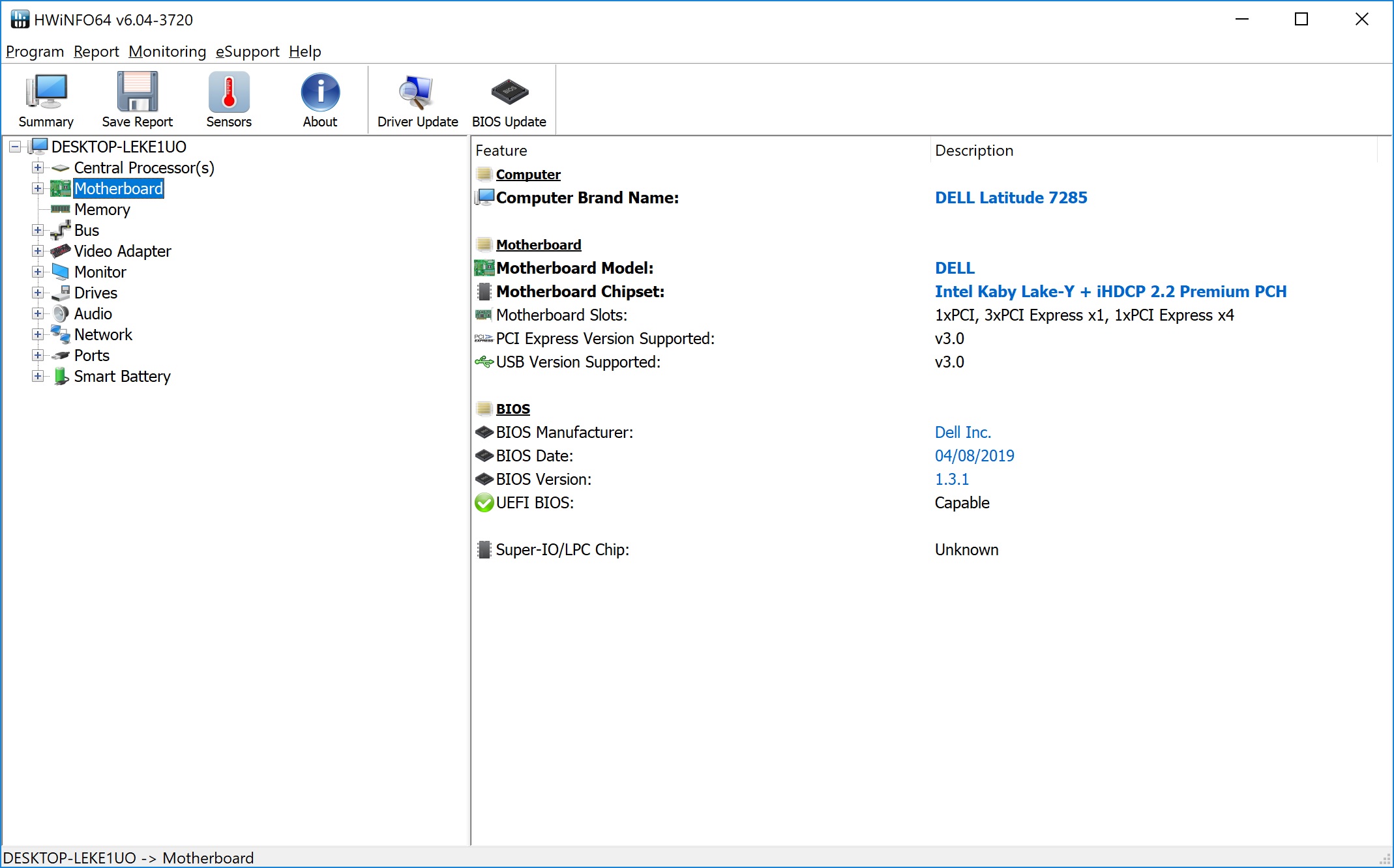Click the HWiNFO64 title bar app icon
Viewport: 1394px width, 868px height.
point(20,20)
